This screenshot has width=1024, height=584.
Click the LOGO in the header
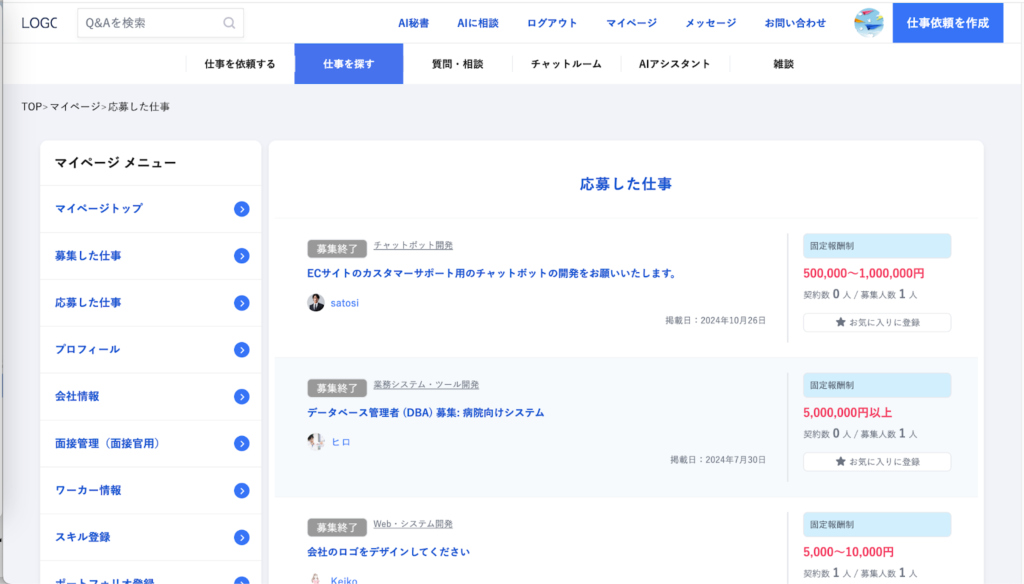(x=39, y=23)
